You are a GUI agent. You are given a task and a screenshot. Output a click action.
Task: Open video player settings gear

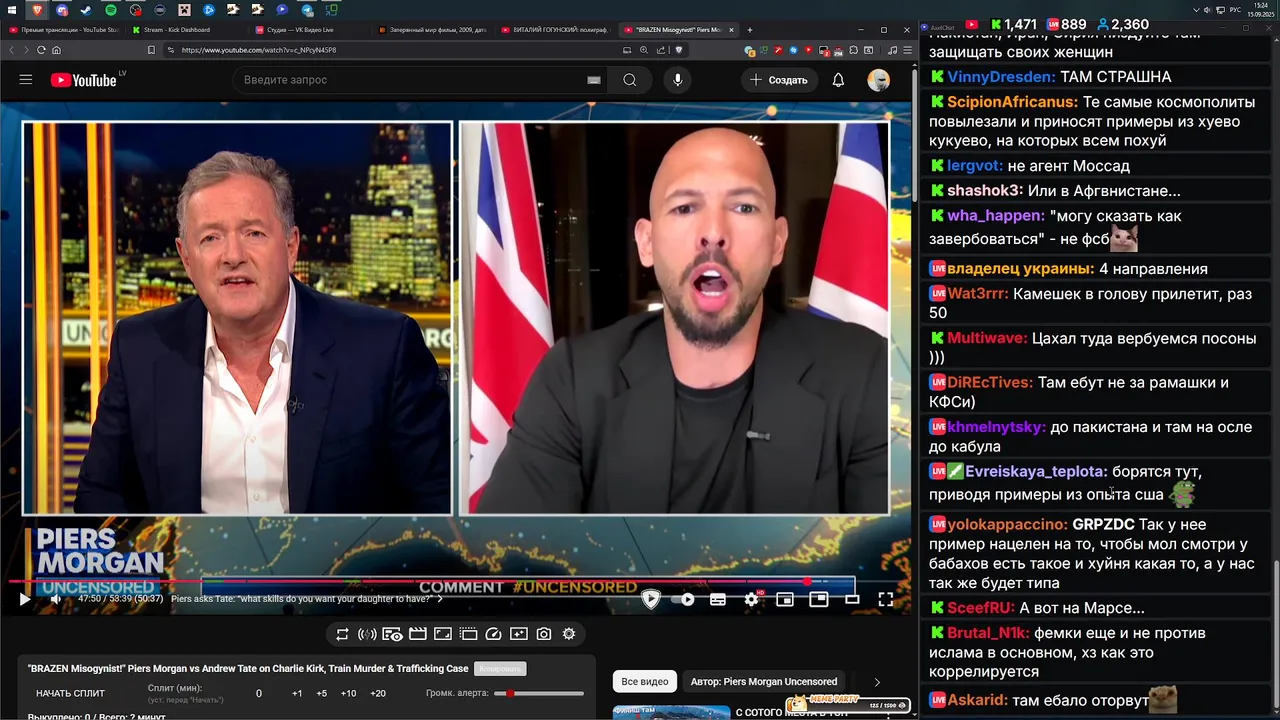click(751, 599)
